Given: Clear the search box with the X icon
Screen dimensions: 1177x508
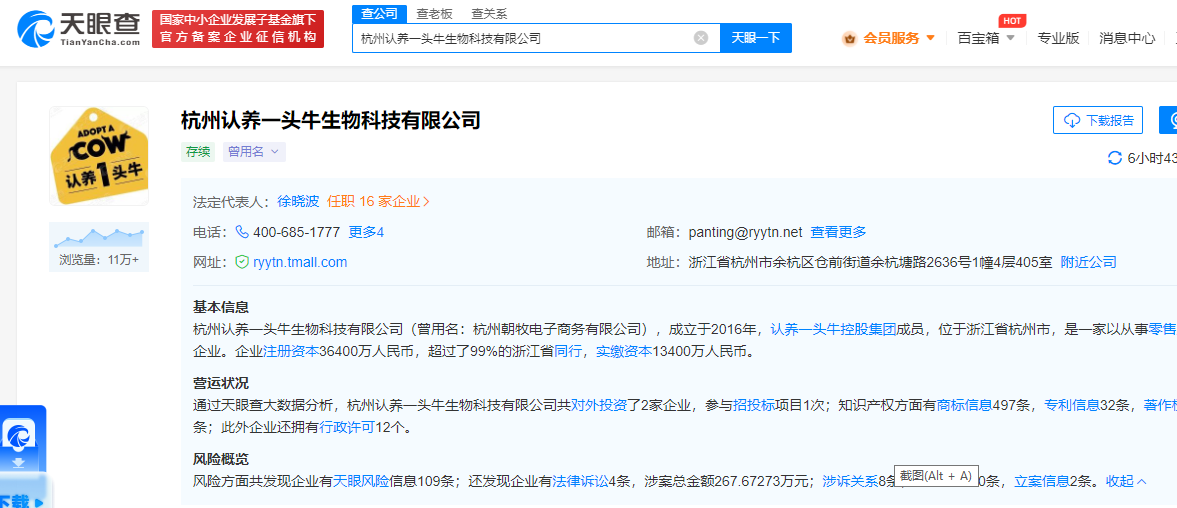Looking at the screenshot, I should [700, 38].
